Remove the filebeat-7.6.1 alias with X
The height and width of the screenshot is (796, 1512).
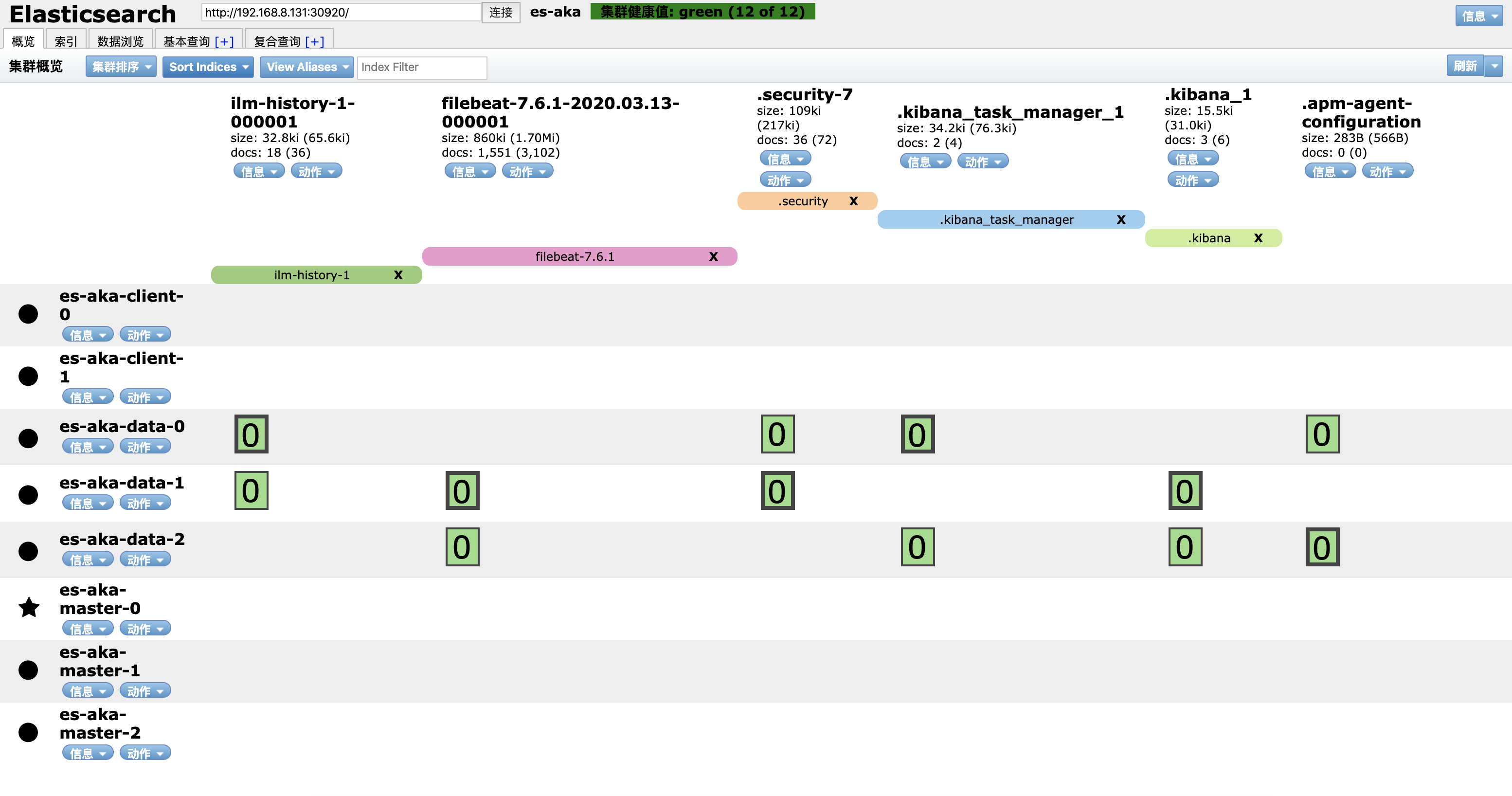point(713,256)
